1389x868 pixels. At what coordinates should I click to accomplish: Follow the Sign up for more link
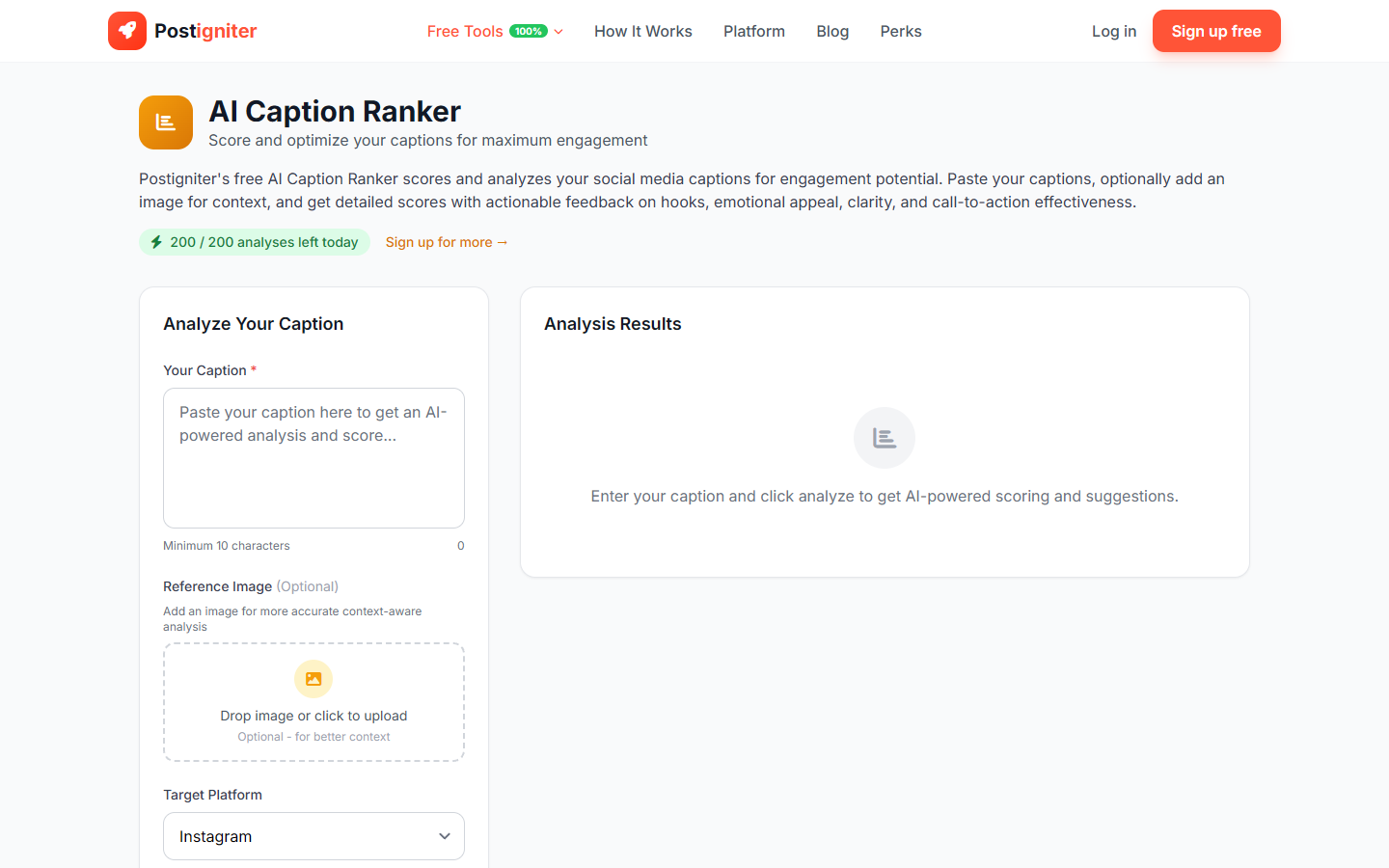pyautogui.click(x=446, y=242)
